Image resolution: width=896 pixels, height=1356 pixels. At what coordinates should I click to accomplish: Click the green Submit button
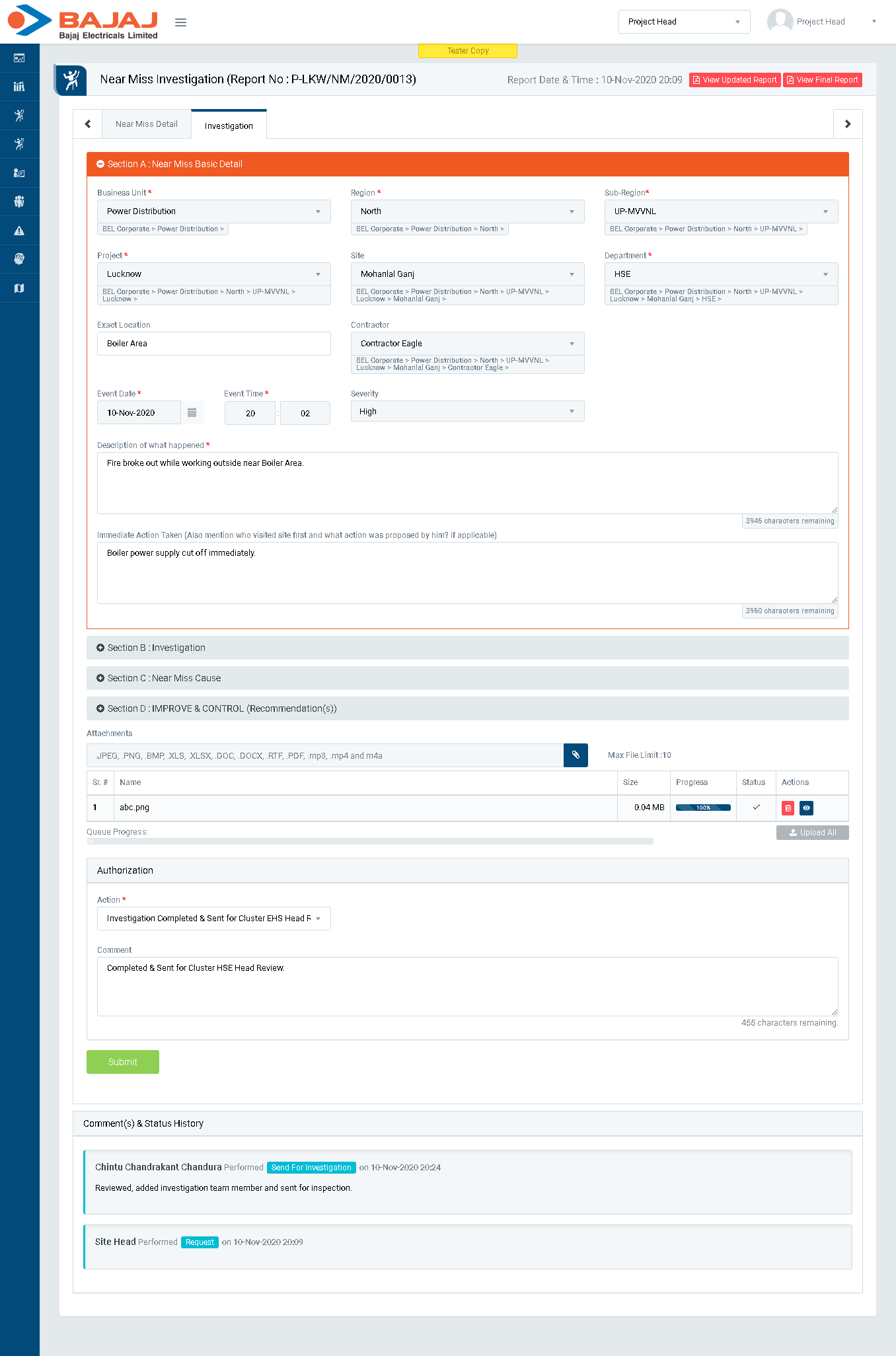(x=123, y=1062)
